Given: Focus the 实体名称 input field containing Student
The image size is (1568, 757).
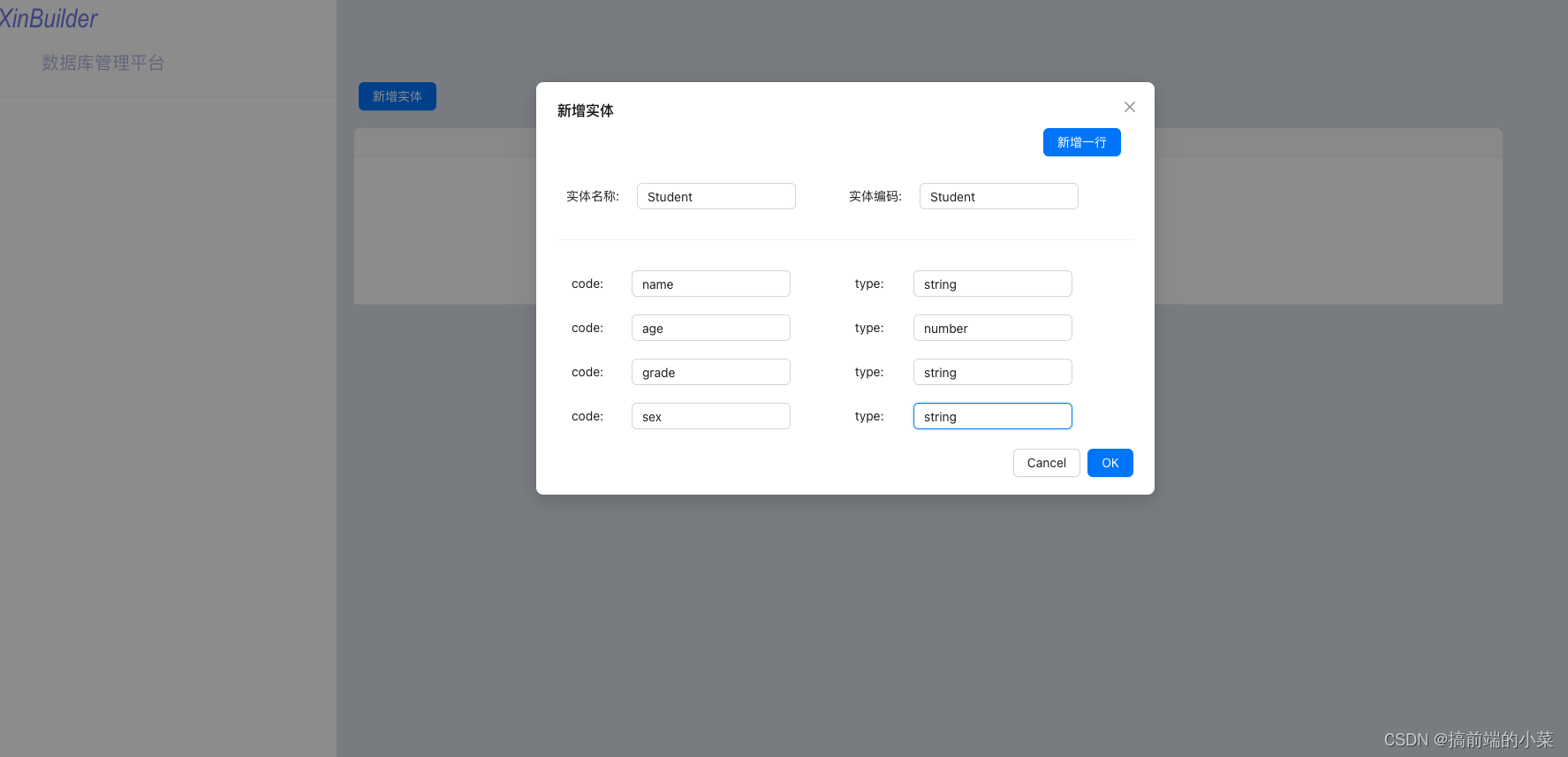Looking at the screenshot, I should click(716, 196).
